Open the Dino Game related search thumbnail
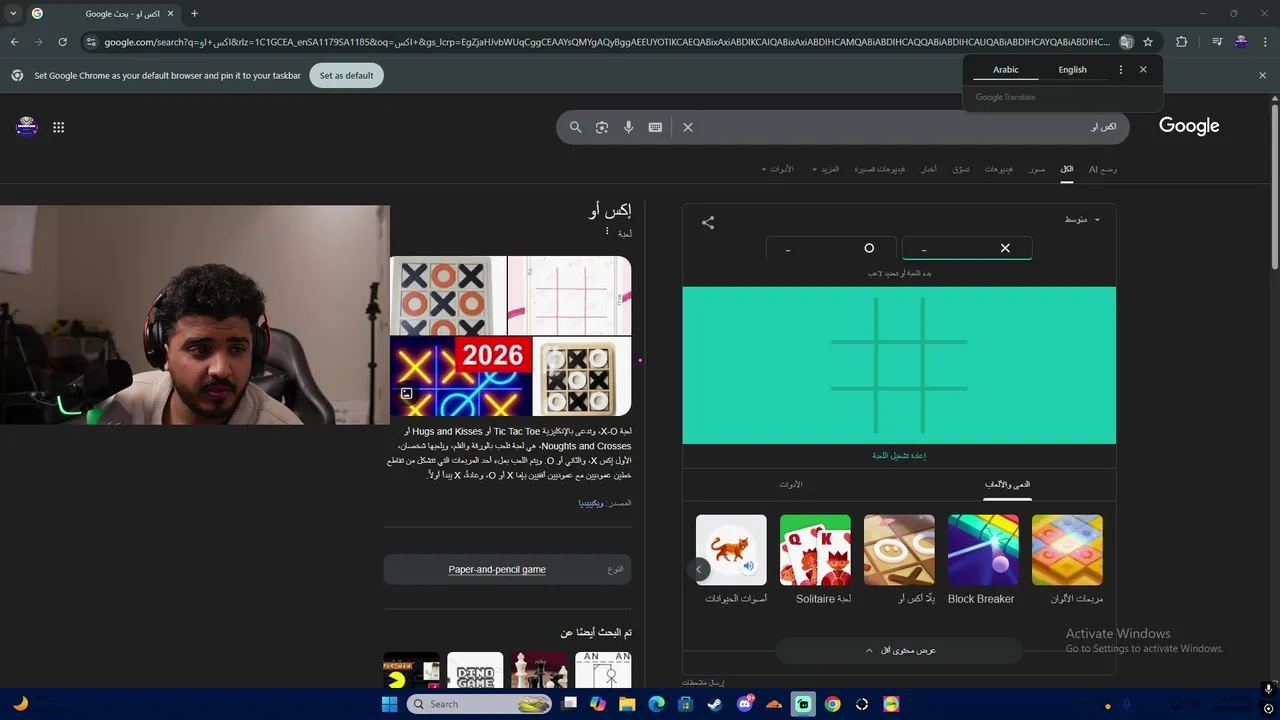Screen dimensions: 1280x720 click(475, 671)
